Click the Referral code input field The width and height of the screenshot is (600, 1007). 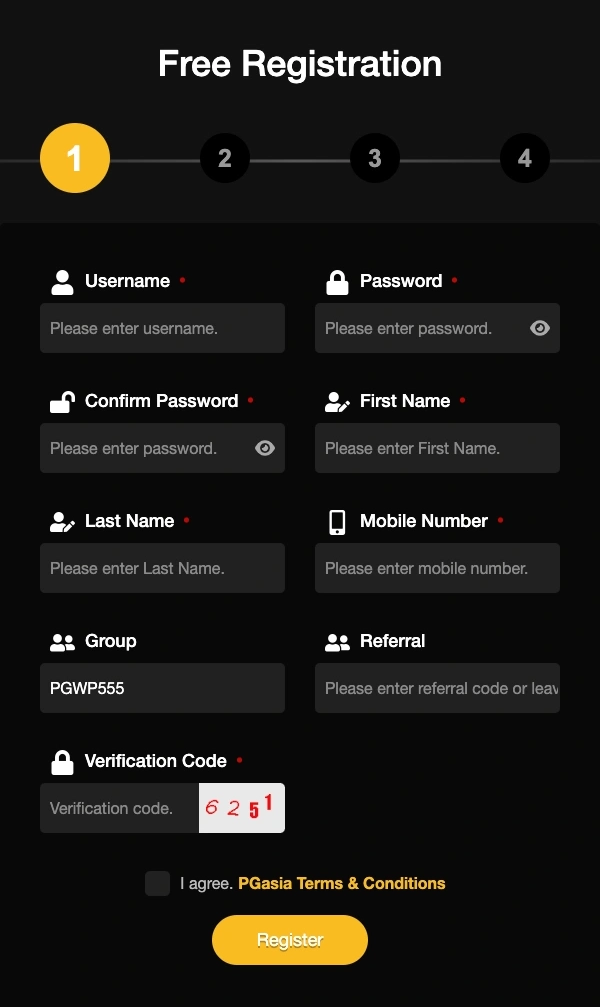(437, 688)
